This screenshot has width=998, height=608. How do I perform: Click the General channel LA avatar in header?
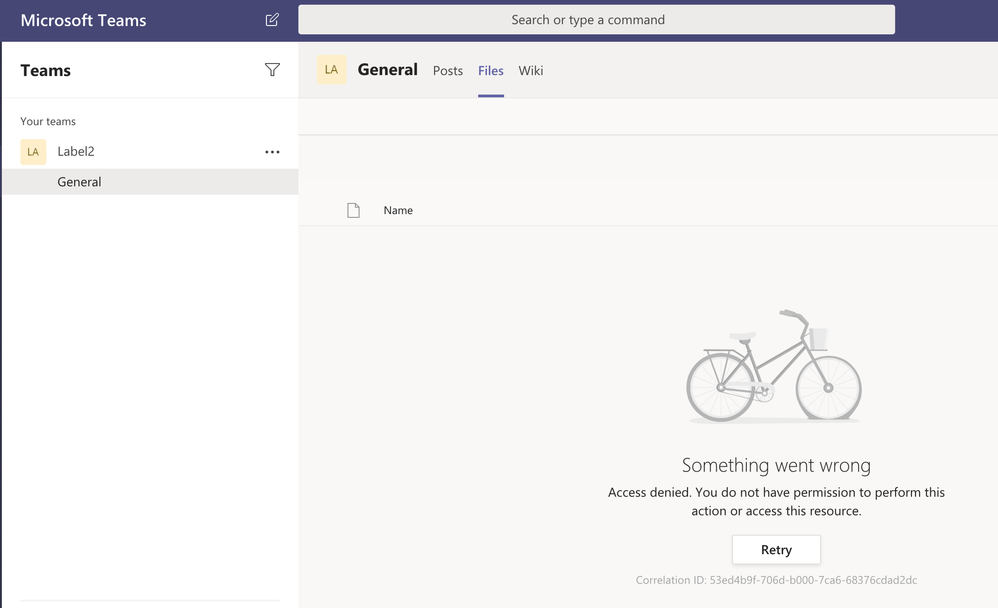coord(332,69)
